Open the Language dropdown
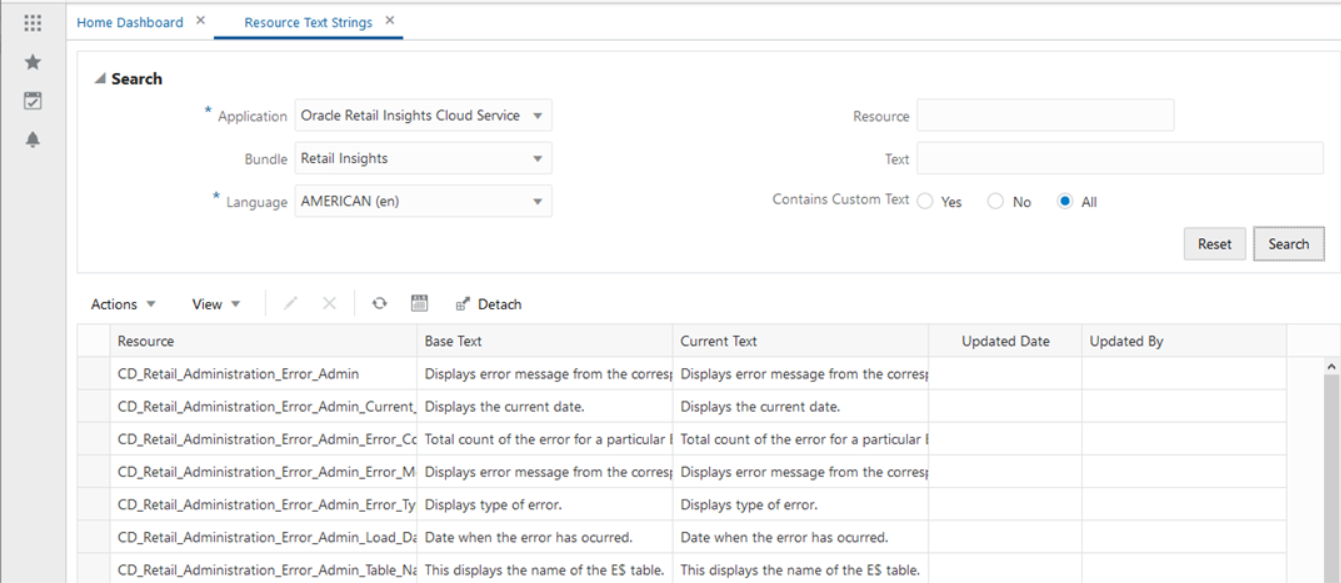The height and width of the screenshot is (583, 1341). (537, 202)
